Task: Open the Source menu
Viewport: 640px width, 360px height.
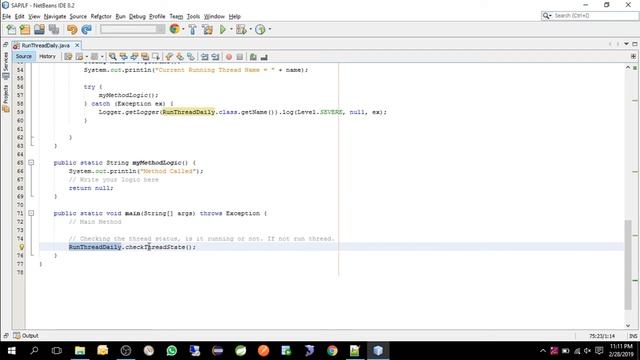Action: [78, 16]
